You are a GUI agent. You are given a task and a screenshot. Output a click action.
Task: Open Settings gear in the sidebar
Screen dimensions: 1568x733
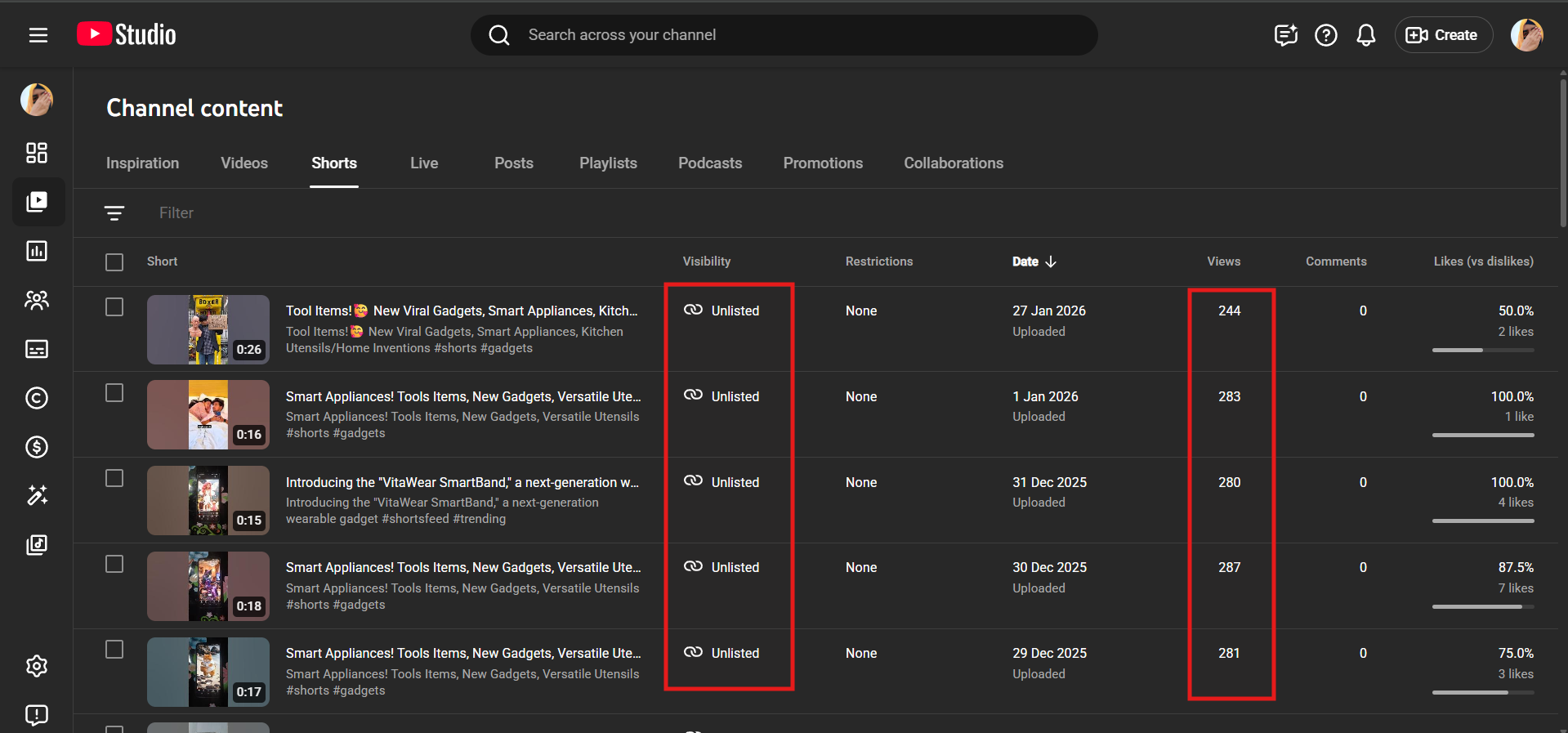point(37,666)
